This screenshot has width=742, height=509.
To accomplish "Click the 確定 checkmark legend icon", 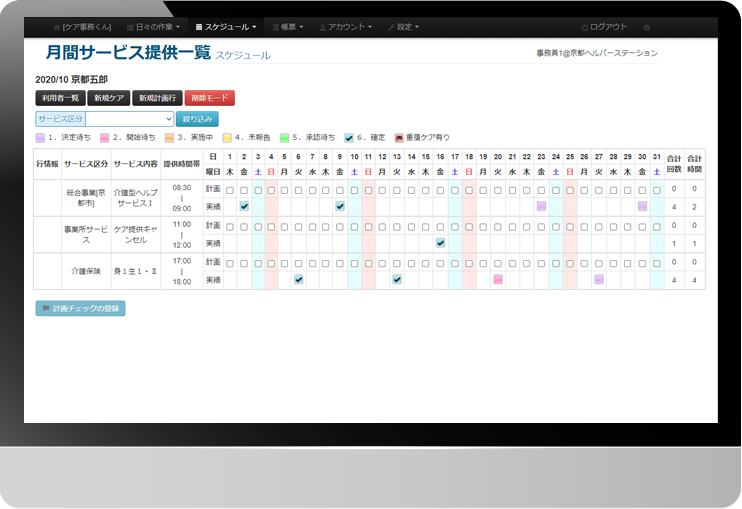I will [x=349, y=138].
